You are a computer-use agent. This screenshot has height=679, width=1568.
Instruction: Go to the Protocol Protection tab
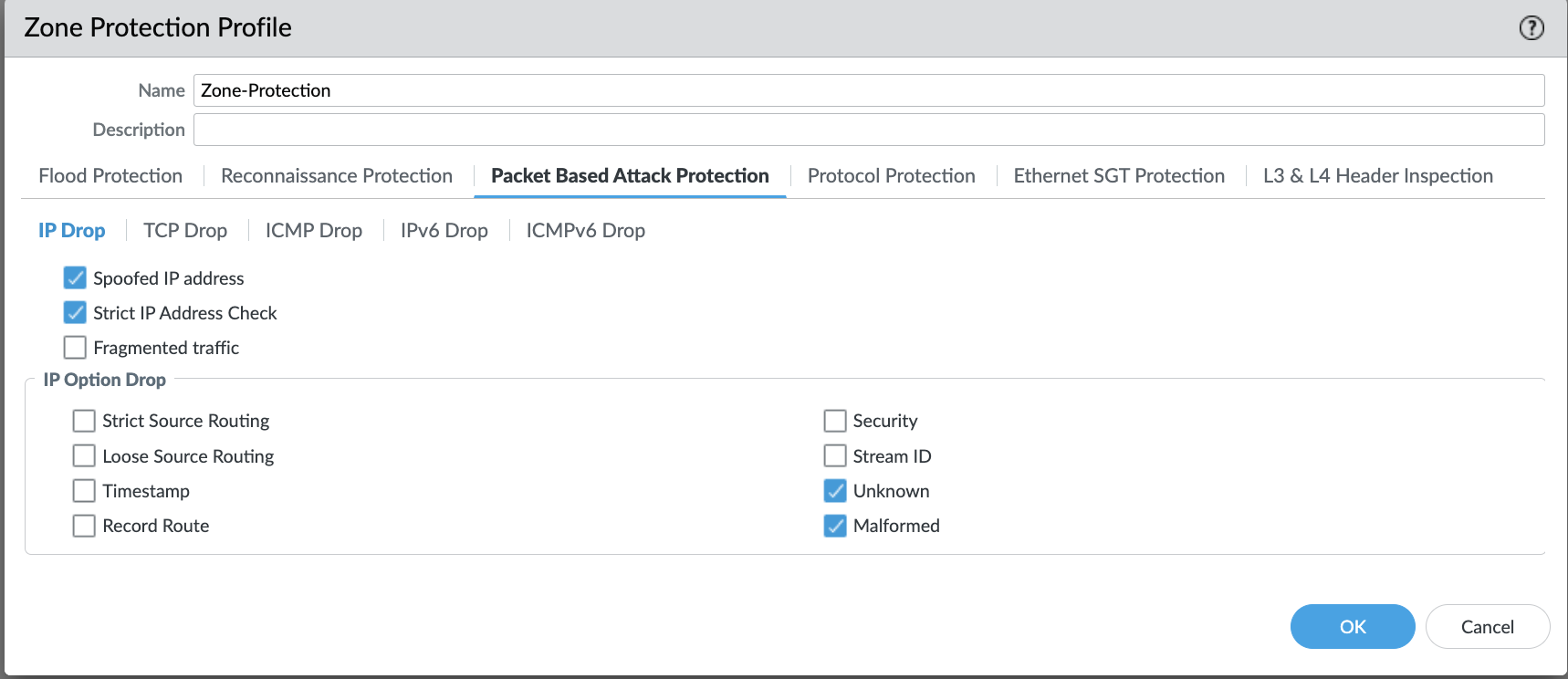coord(891,175)
